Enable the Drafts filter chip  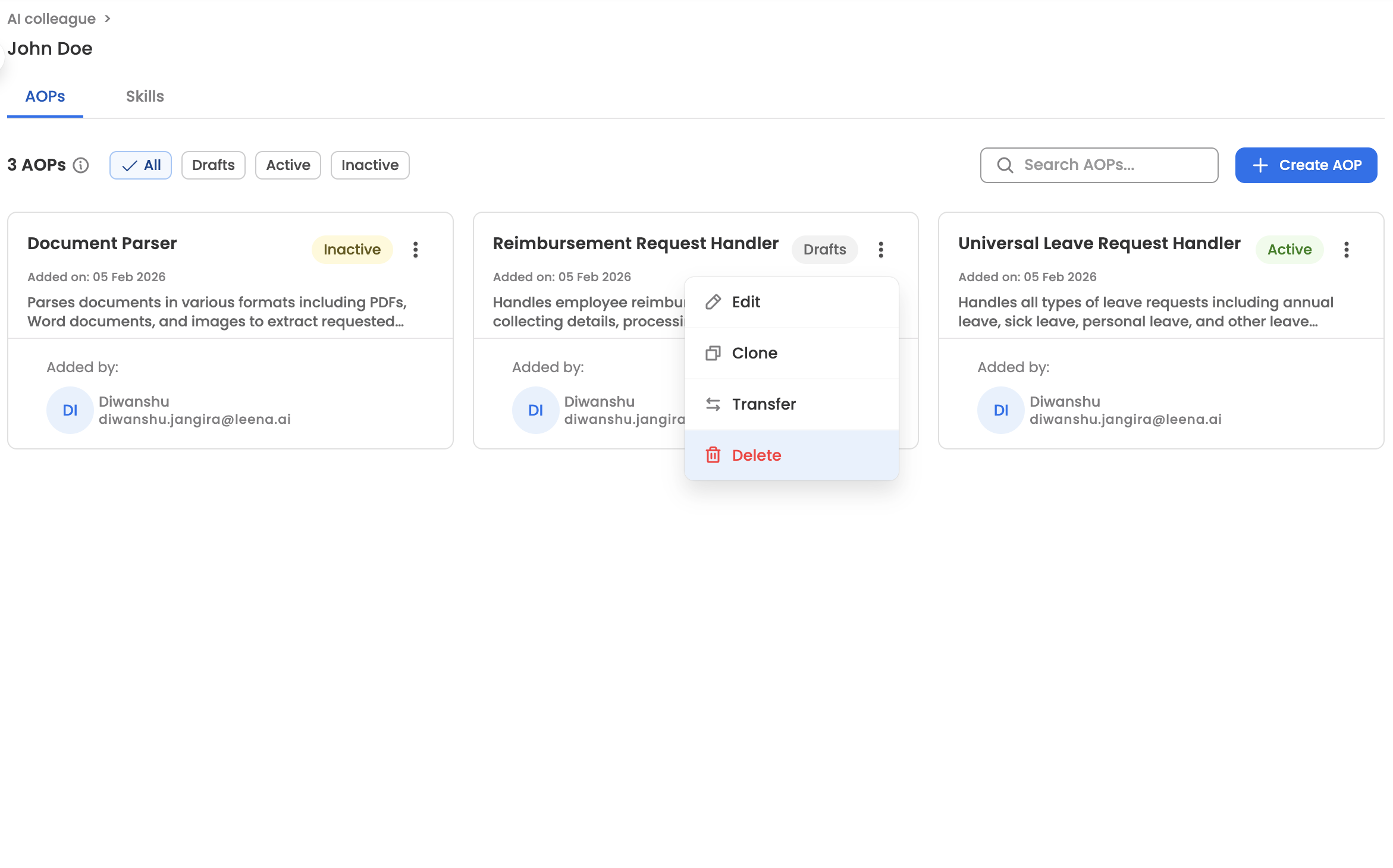[213, 165]
